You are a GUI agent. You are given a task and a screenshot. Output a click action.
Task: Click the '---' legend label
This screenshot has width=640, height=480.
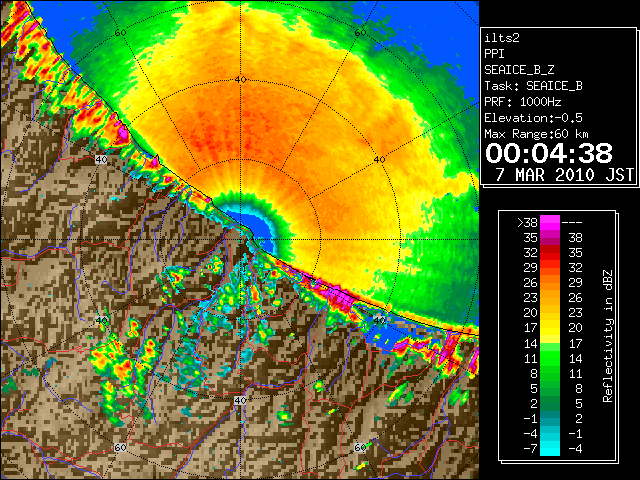point(572,223)
